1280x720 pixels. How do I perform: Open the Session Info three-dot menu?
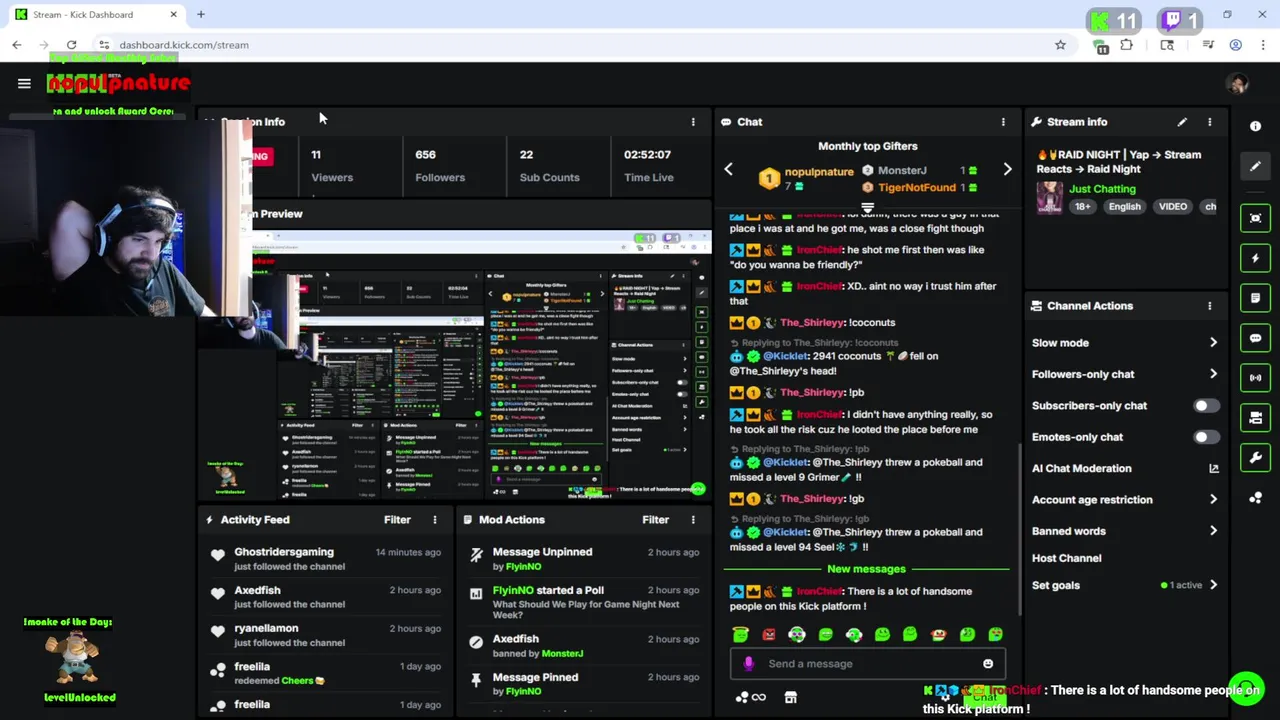click(x=693, y=122)
